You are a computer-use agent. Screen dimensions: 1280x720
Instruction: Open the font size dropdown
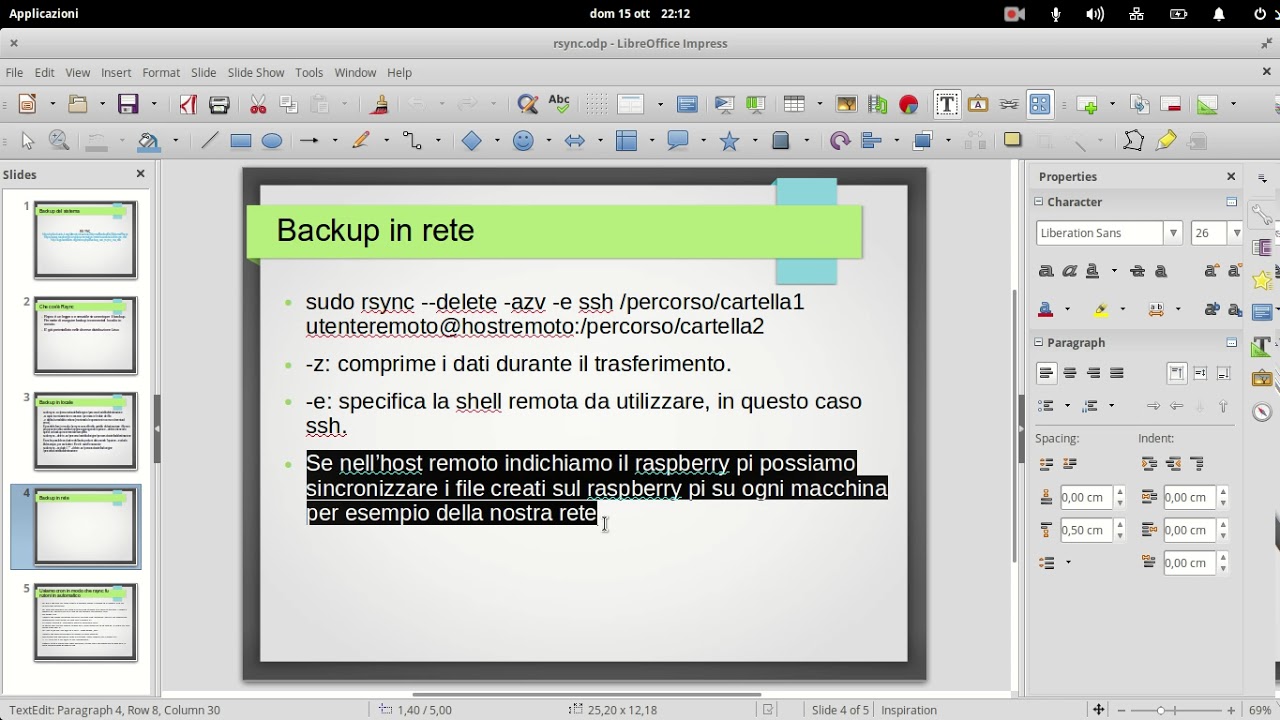[1236, 233]
